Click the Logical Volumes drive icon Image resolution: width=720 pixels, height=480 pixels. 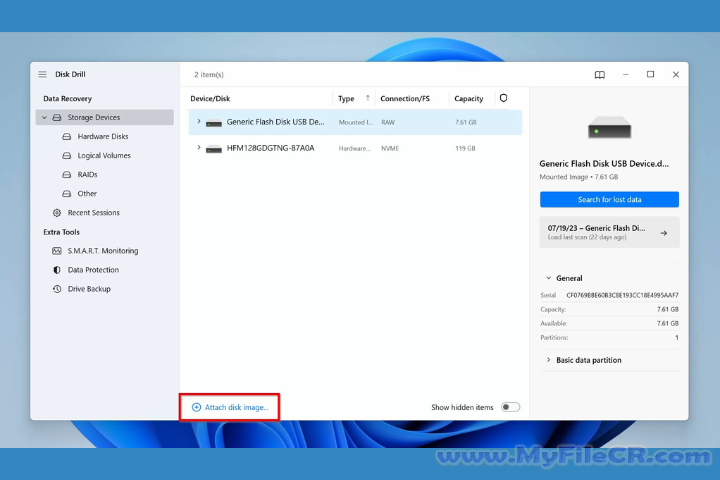click(67, 156)
